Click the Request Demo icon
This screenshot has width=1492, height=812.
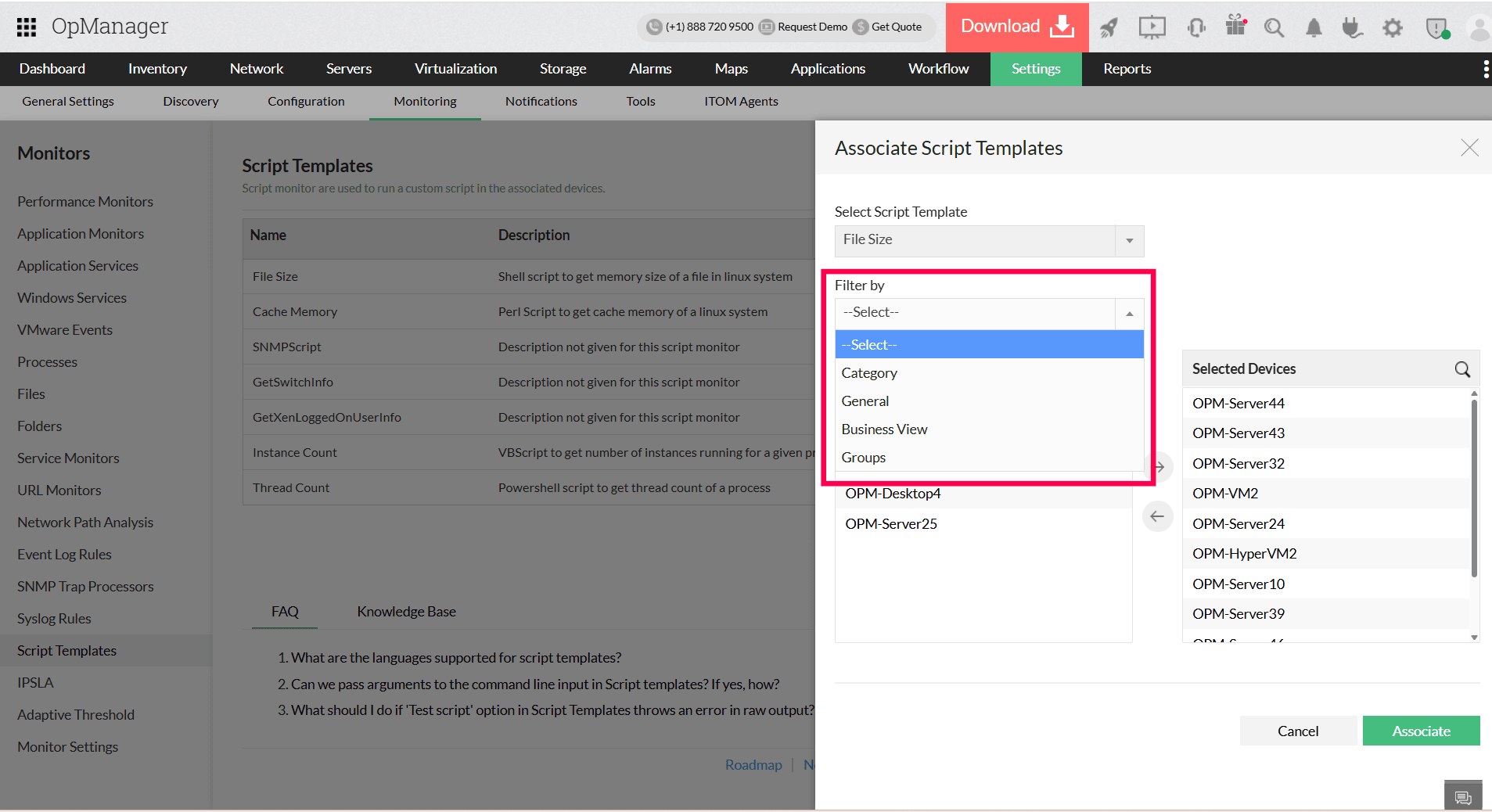point(767,27)
